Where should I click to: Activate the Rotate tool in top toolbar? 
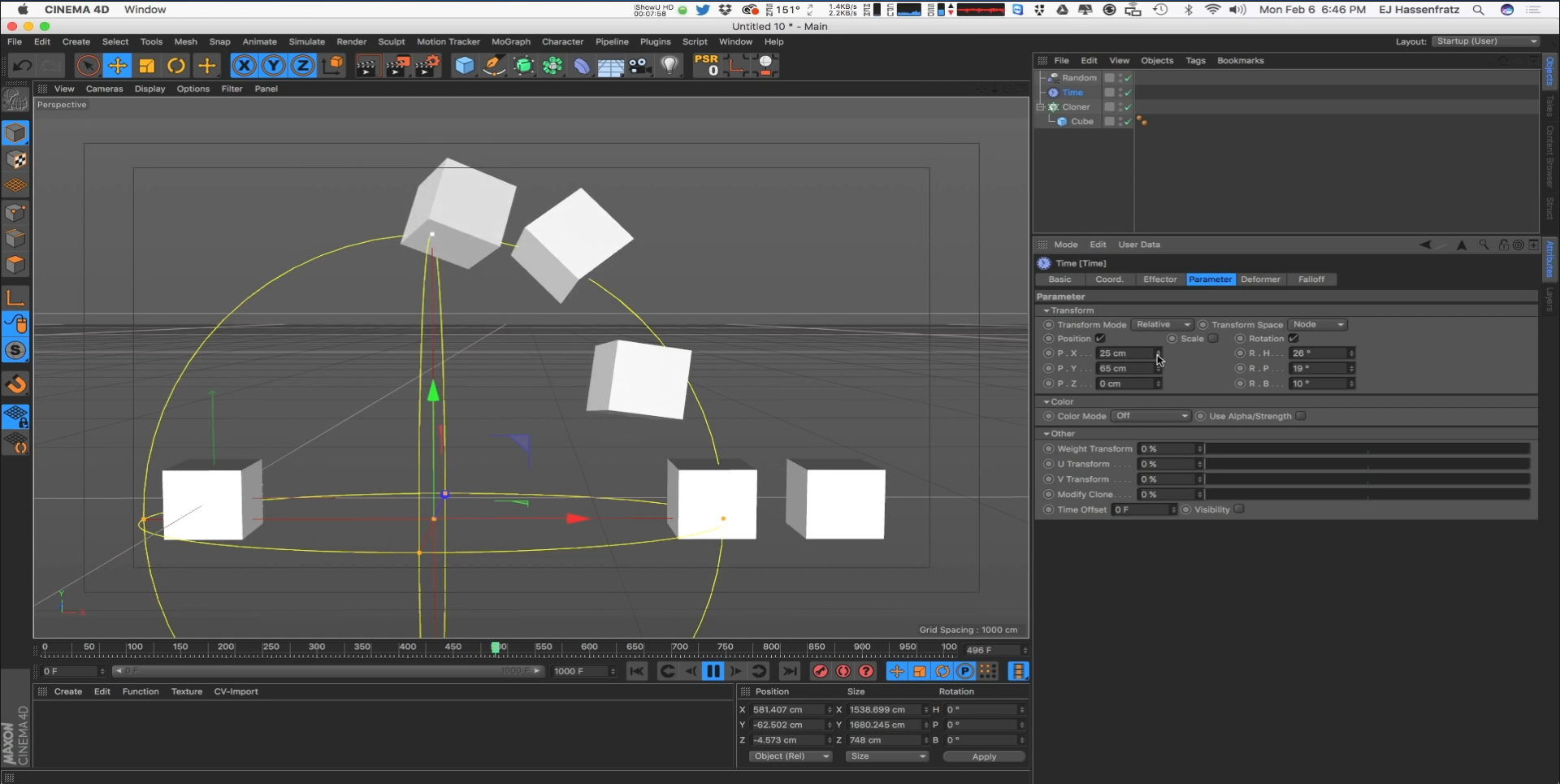176,66
